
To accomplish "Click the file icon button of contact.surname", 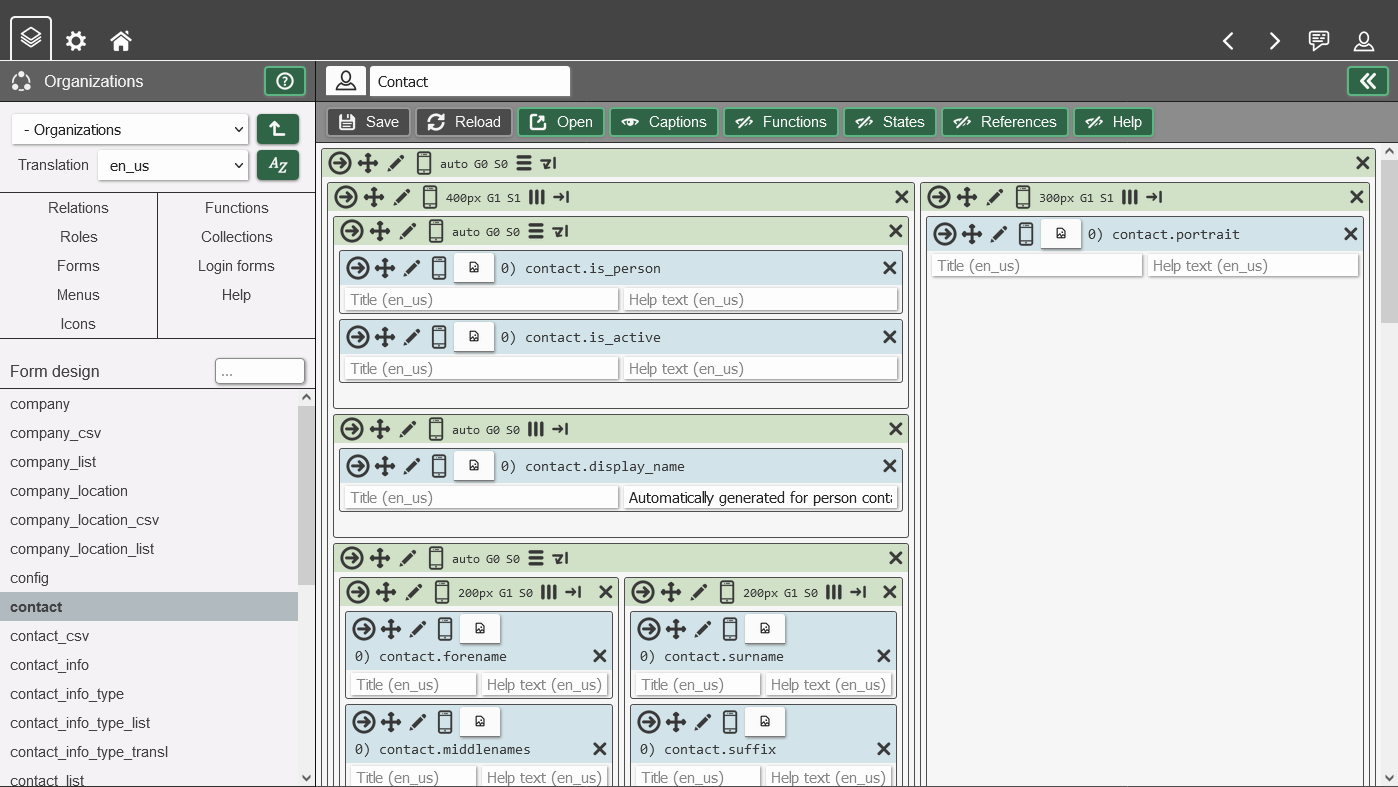I will 765,629.
